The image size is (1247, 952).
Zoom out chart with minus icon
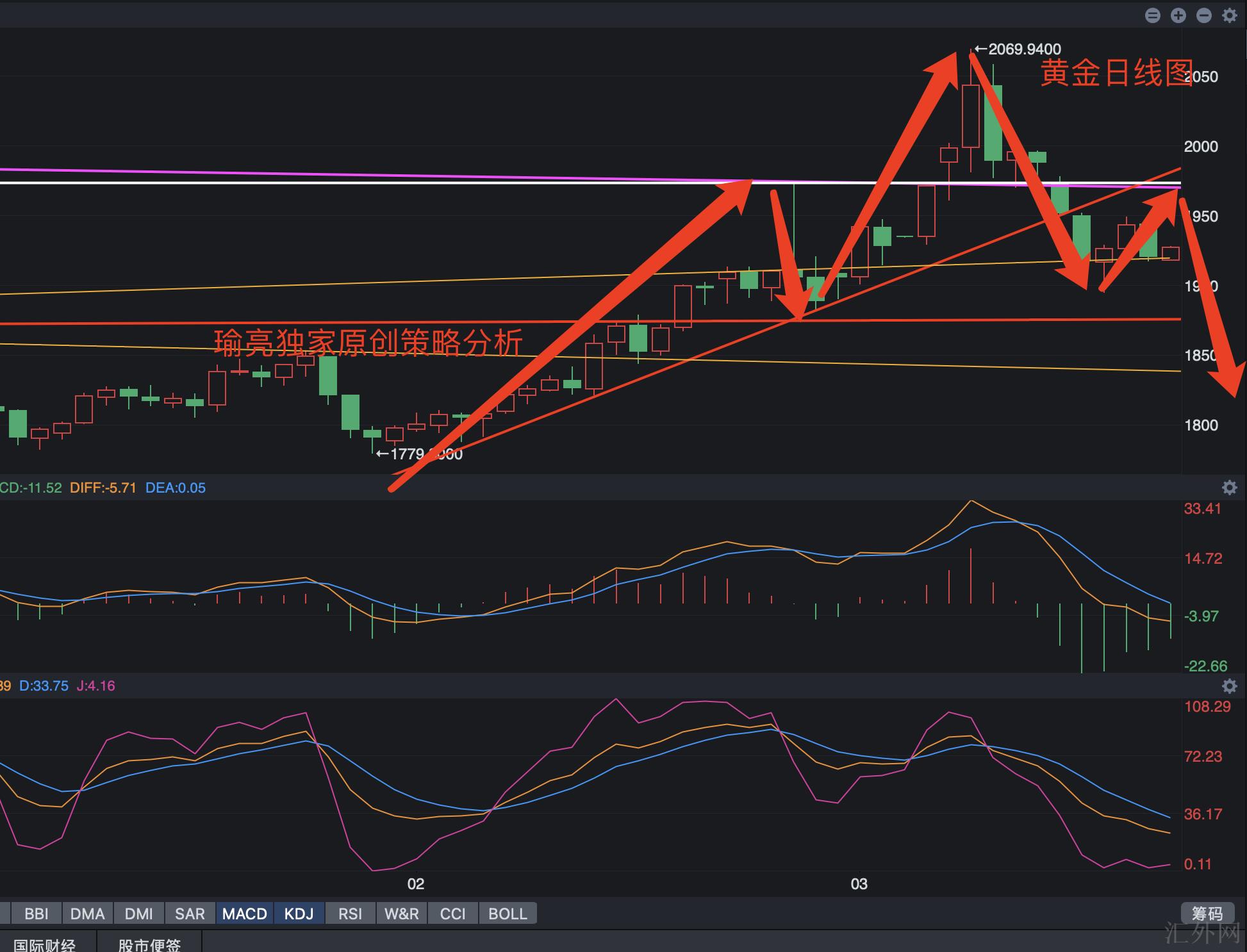point(1203,15)
